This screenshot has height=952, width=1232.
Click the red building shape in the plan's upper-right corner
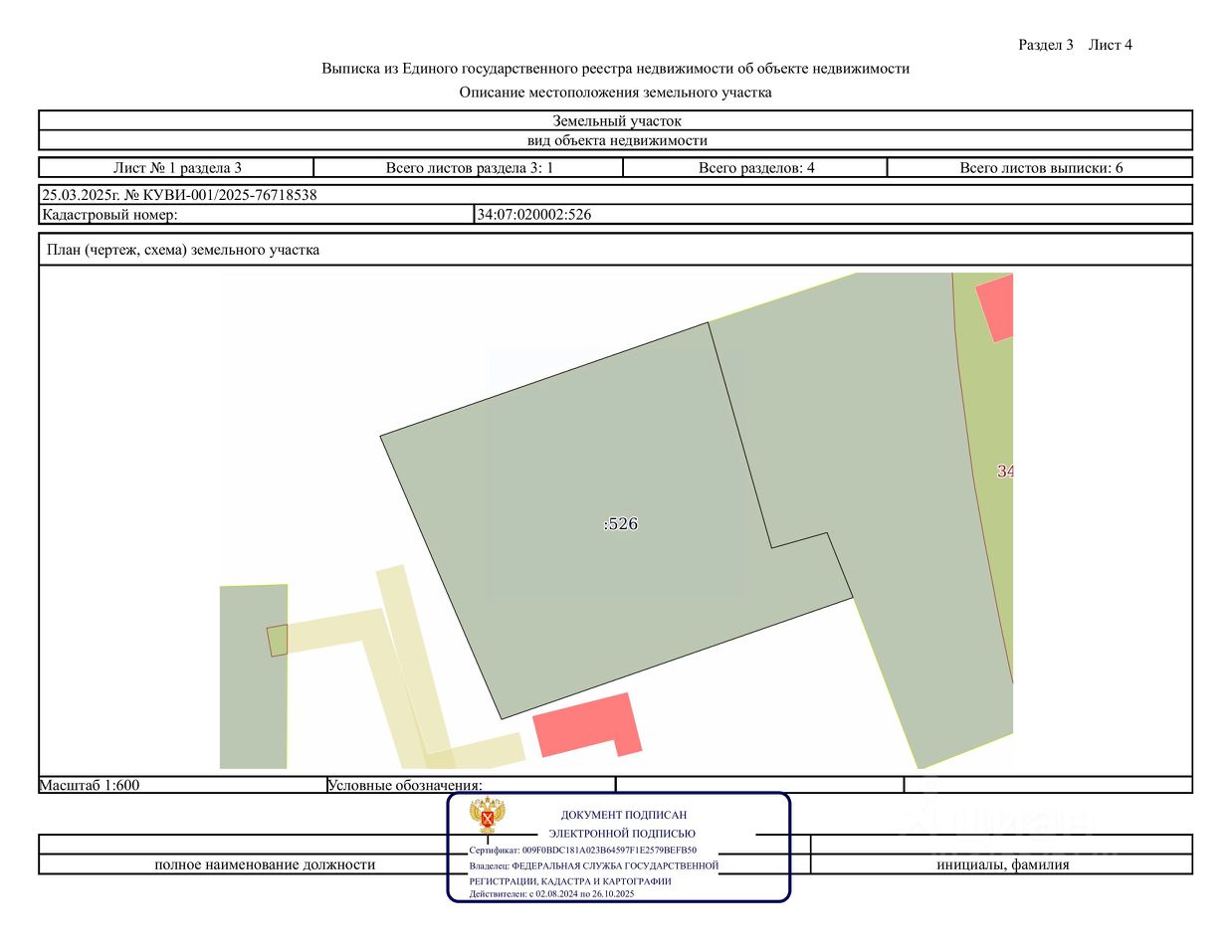[996, 308]
